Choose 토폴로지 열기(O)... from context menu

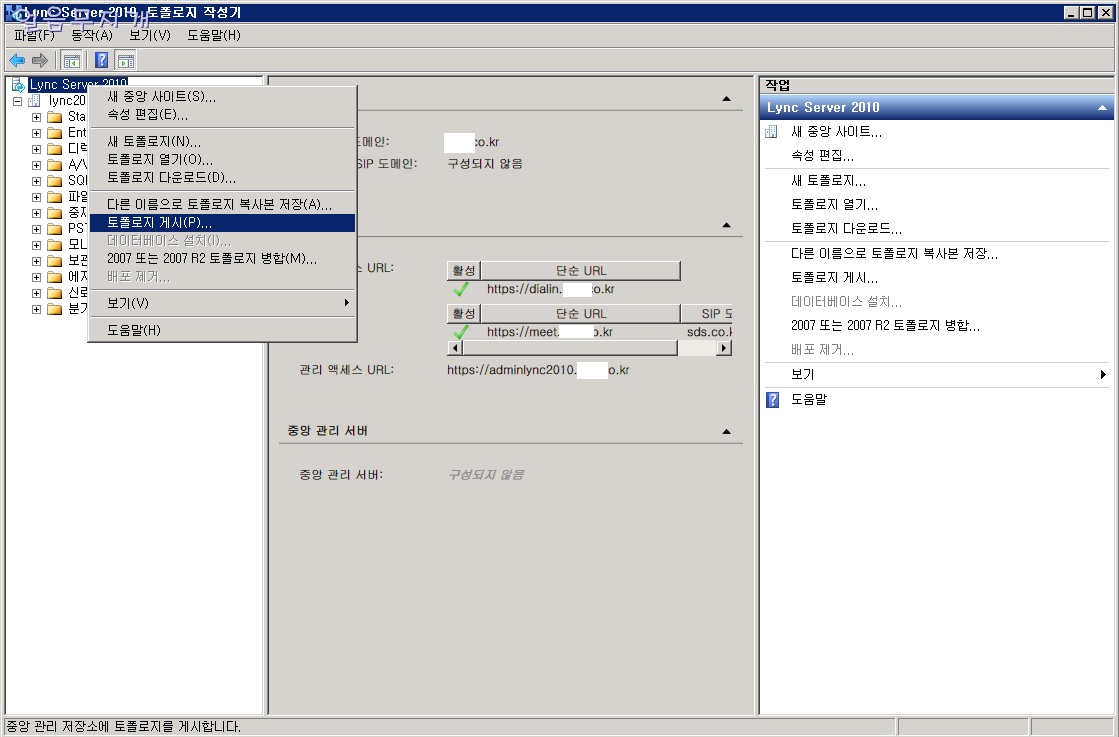(x=222, y=159)
